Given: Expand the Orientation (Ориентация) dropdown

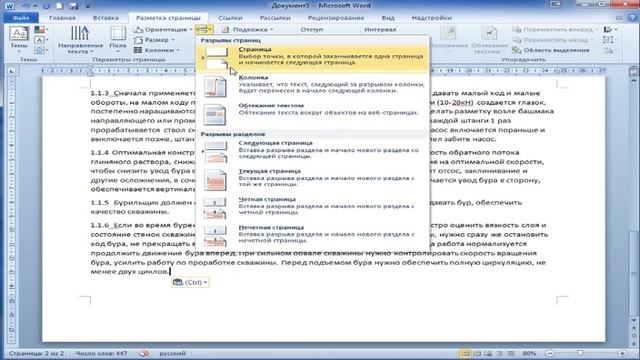Looking at the screenshot, I should (x=163, y=30).
